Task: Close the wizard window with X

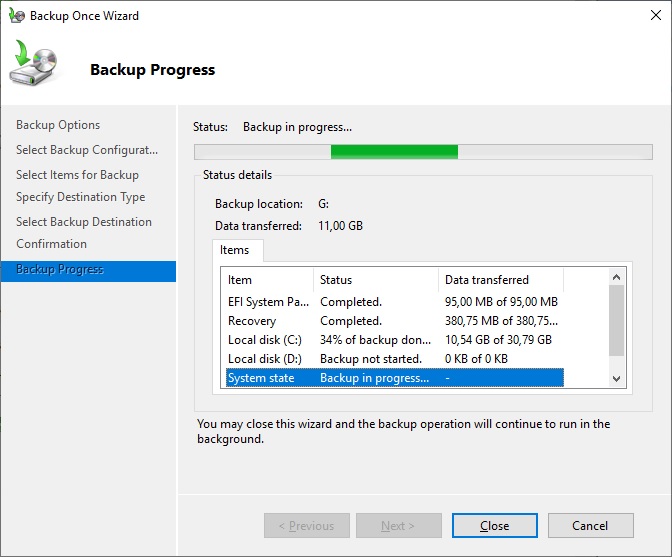Action: tap(647, 16)
